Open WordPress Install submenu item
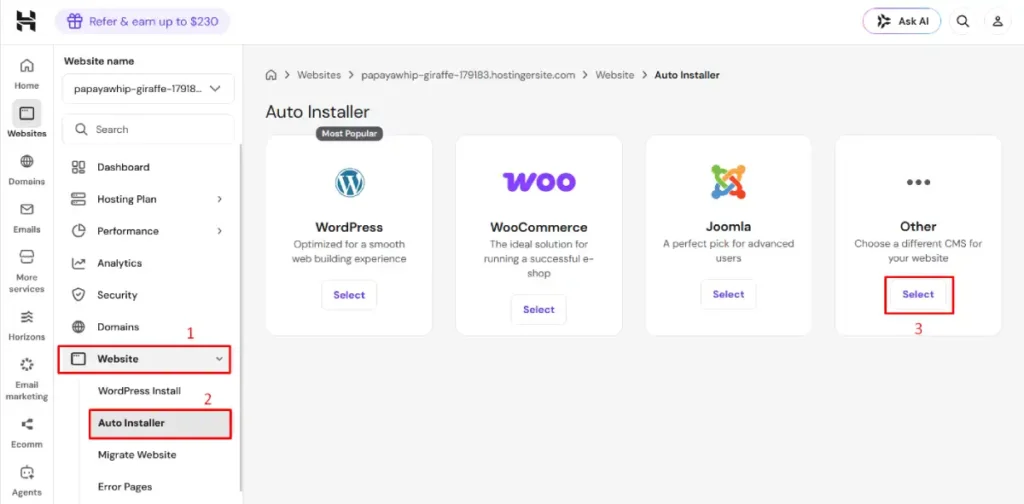The height and width of the screenshot is (504, 1024). tap(139, 391)
